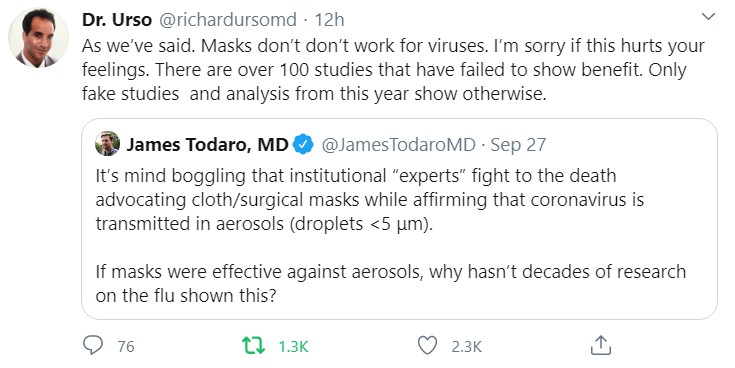The image size is (735, 368).
Task: Select Dr. Urso's tweet text about masks
Action: click(393, 70)
